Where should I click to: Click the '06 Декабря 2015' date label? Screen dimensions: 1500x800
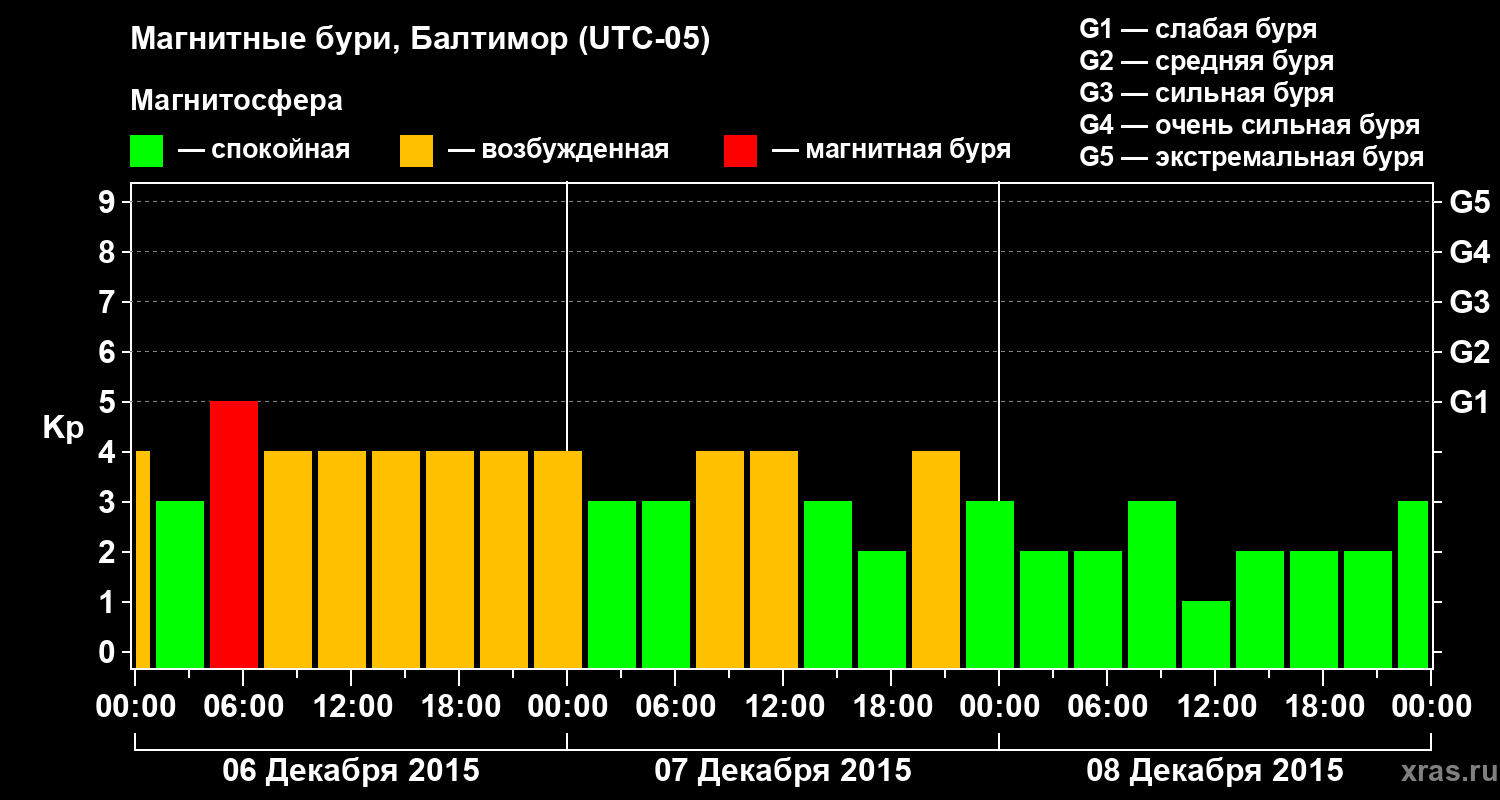[351, 771]
